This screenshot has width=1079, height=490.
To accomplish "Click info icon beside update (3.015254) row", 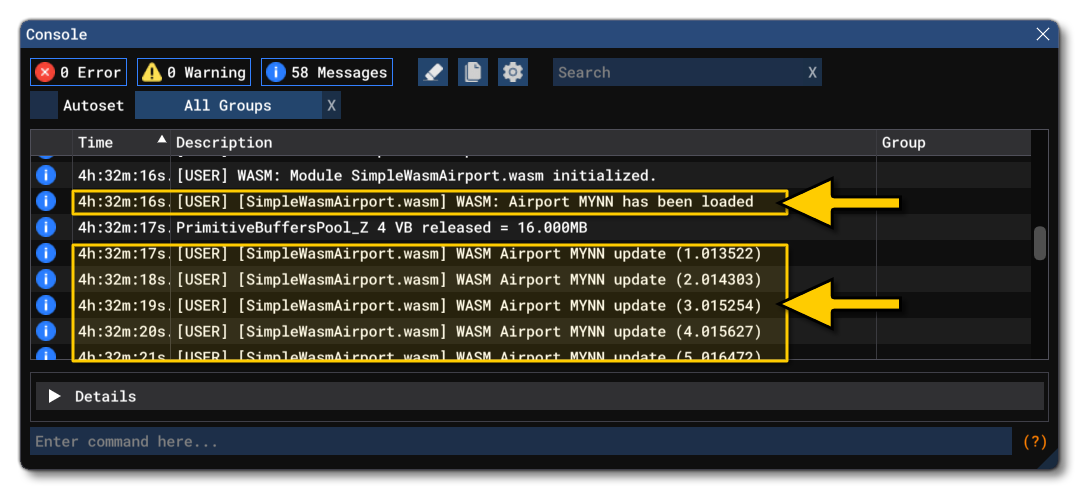I will pos(45,305).
